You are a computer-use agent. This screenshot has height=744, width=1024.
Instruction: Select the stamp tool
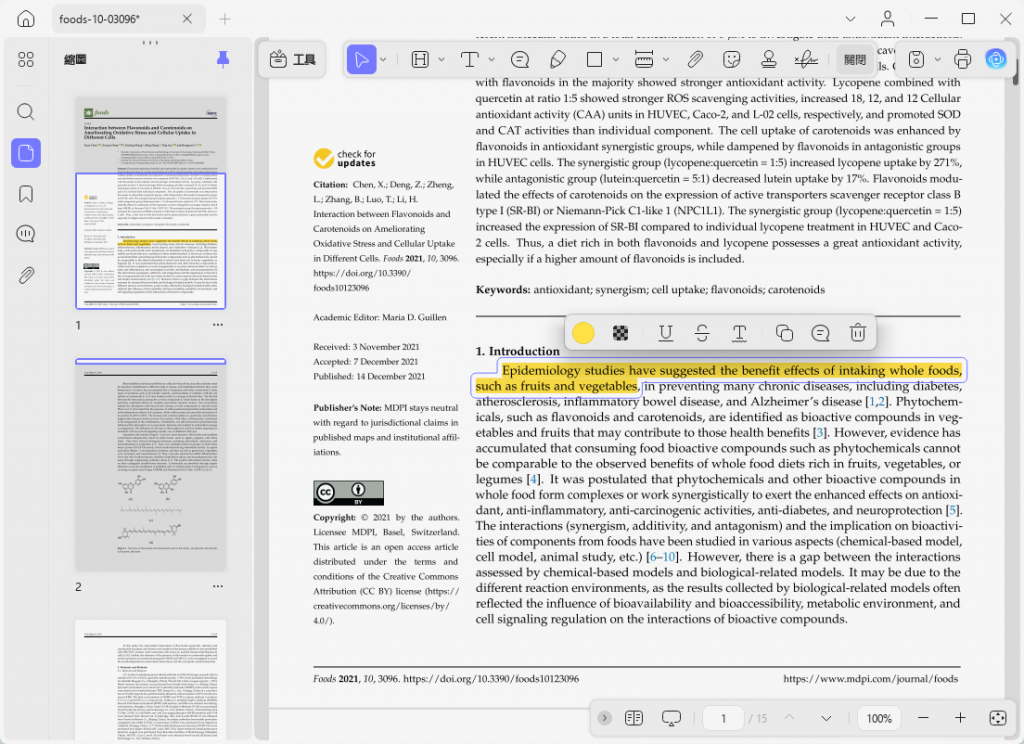point(769,59)
